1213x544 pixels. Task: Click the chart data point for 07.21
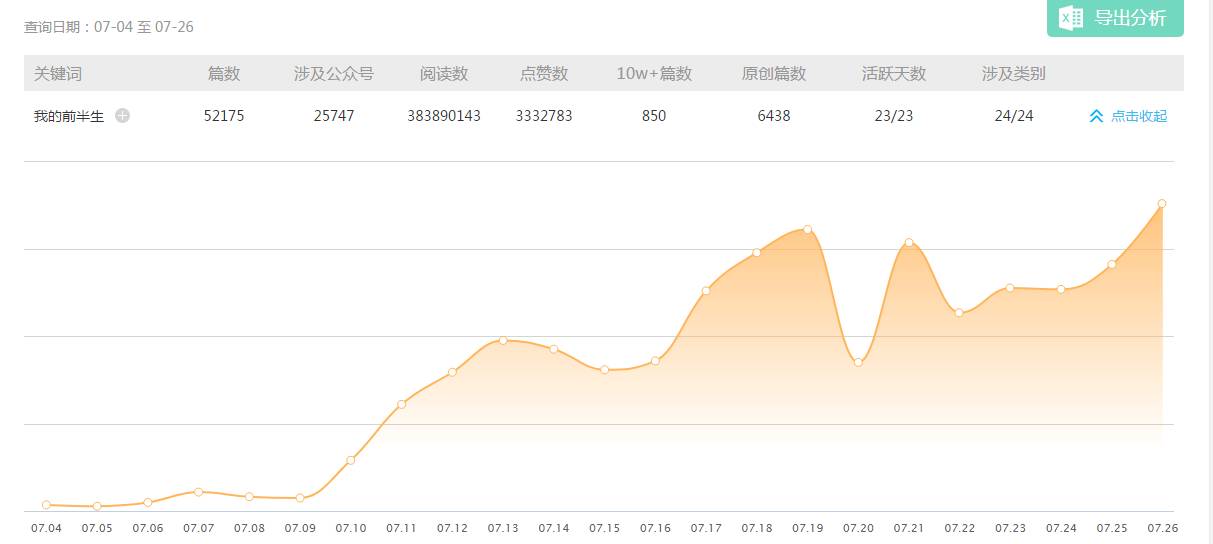(x=909, y=242)
